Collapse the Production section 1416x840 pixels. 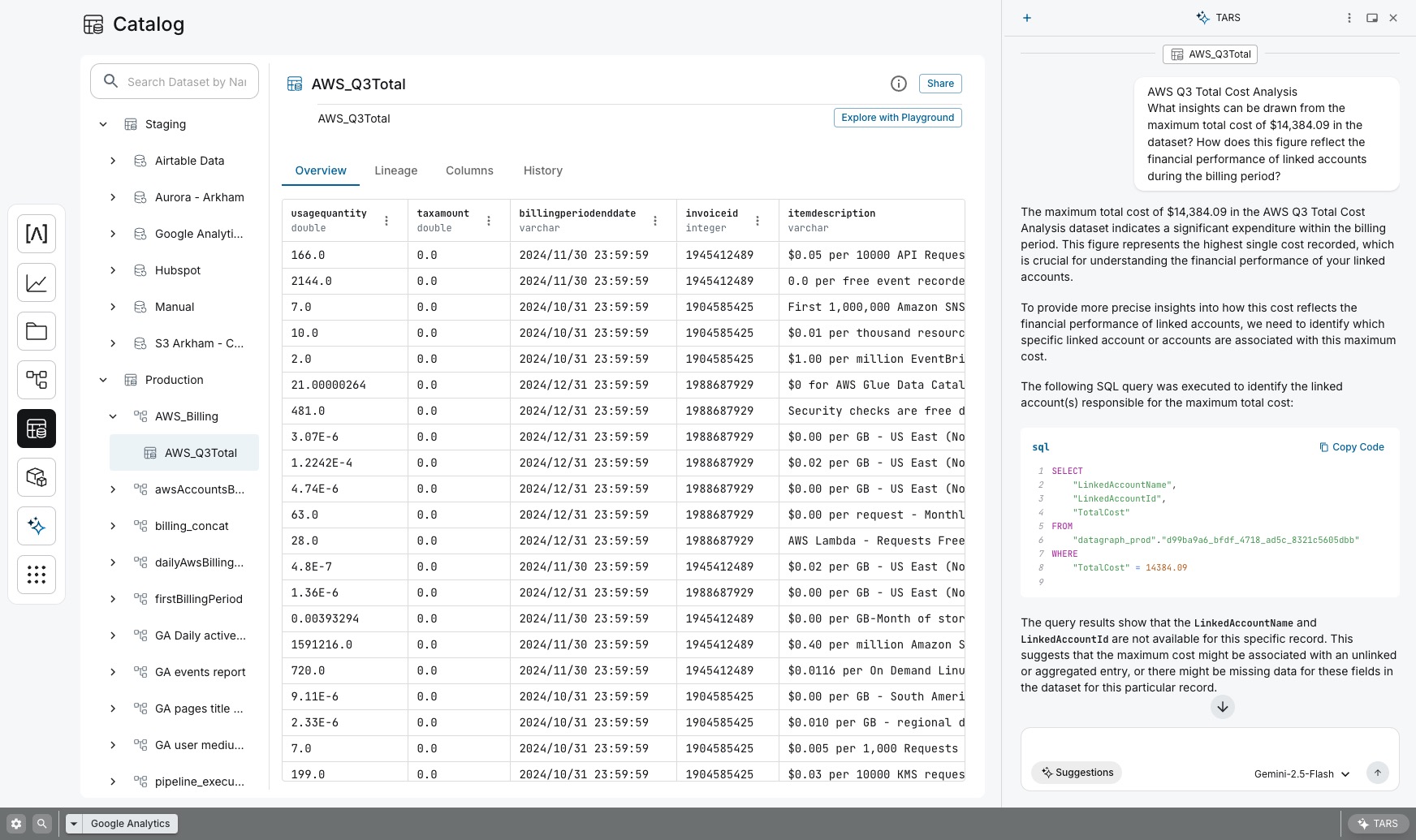(x=103, y=380)
